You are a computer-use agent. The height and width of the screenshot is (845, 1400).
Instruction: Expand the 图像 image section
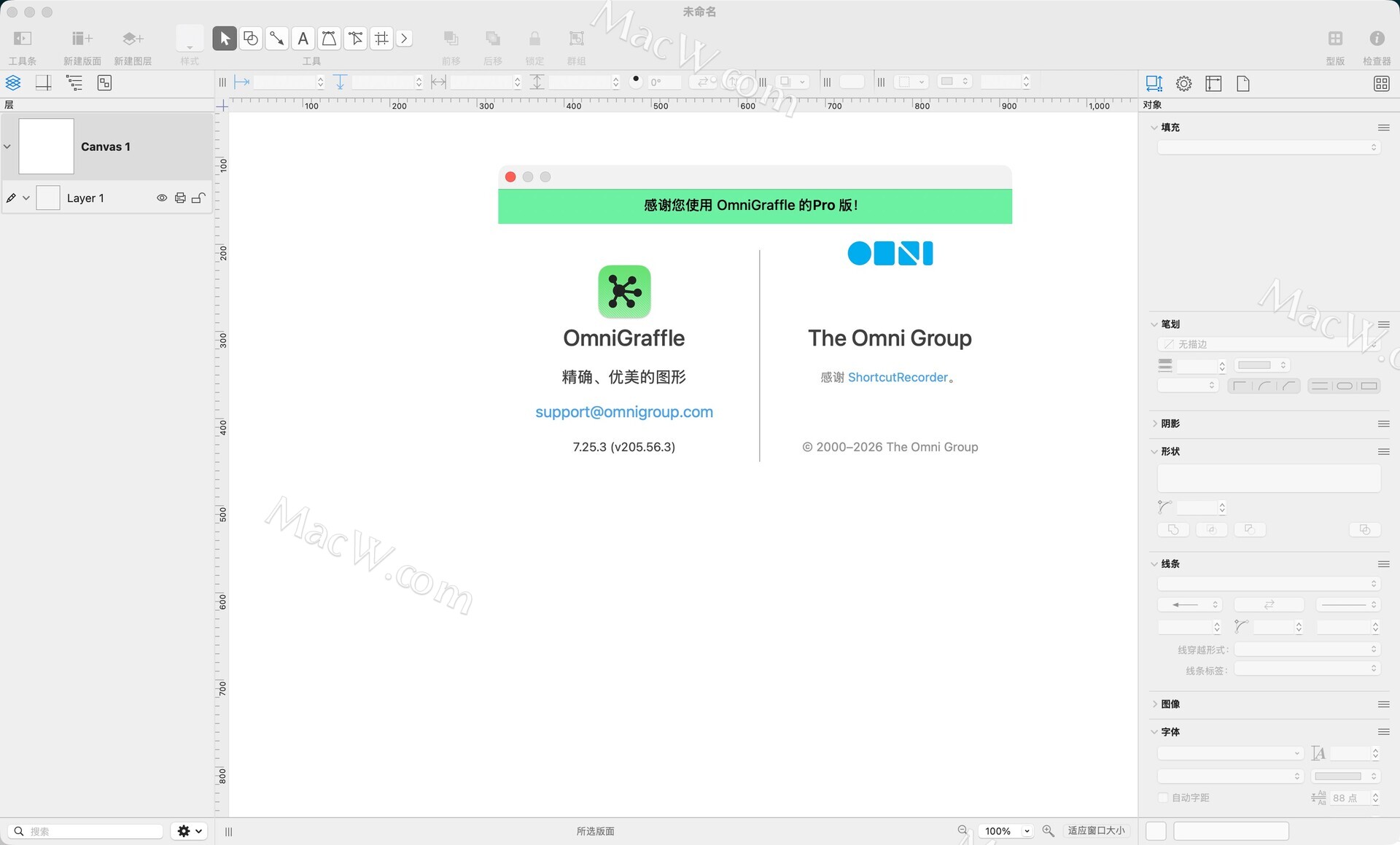(x=1154, y=704)
